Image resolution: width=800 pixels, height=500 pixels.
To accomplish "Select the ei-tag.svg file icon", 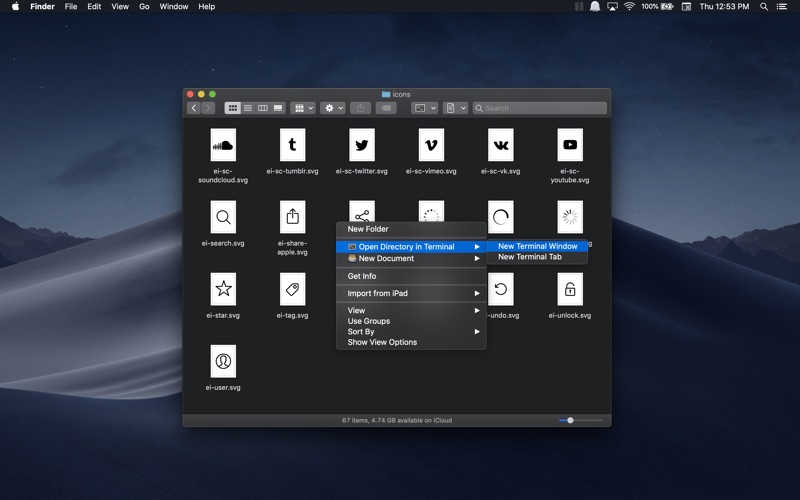I will (x=292, y=289).
